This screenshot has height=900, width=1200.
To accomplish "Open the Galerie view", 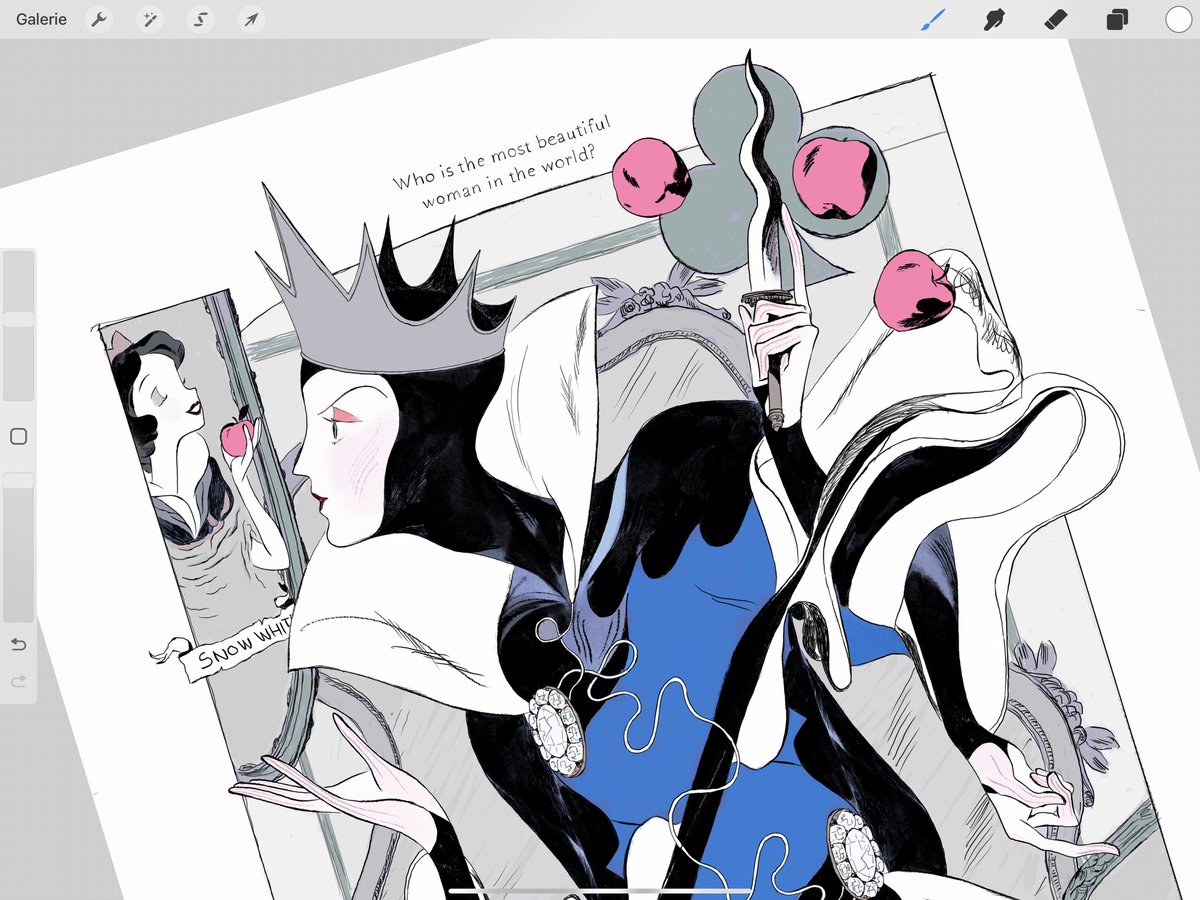I will (41, 19).
